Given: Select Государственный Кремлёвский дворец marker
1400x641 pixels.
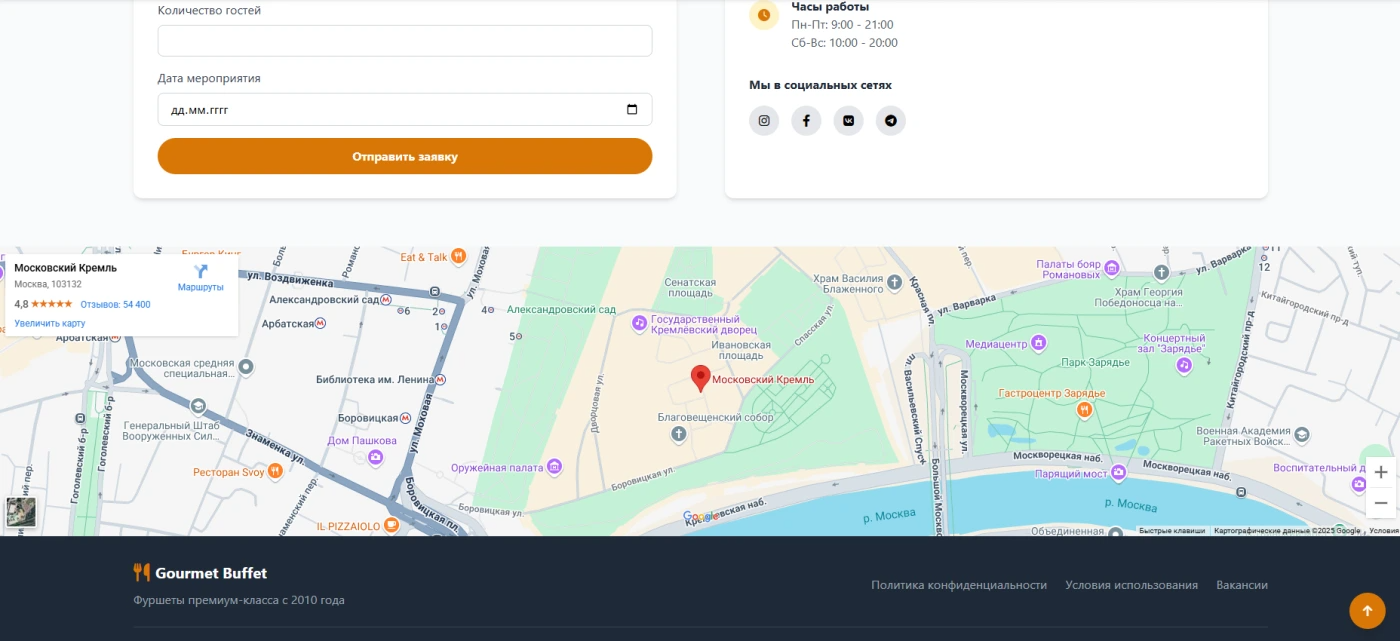Looking at the screenshot, I should (640, 323).
